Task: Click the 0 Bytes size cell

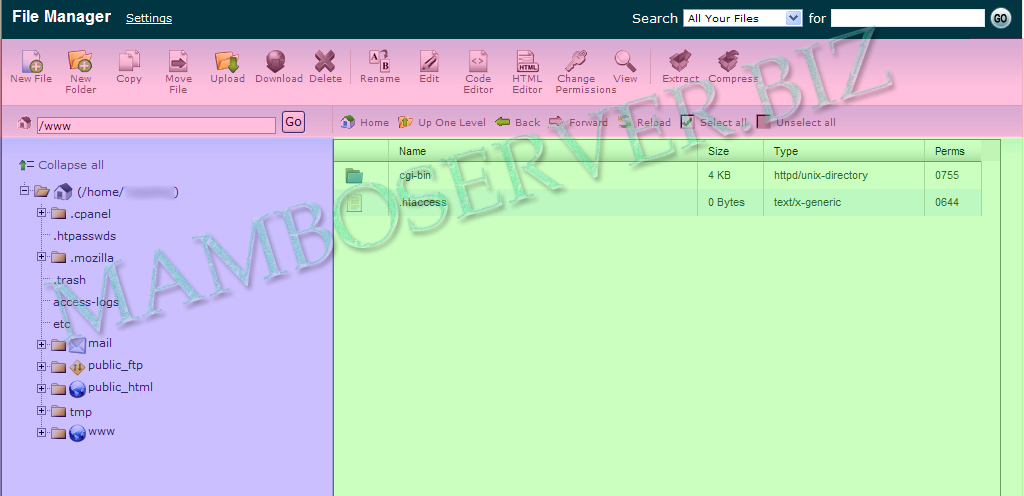Action: 726,202
